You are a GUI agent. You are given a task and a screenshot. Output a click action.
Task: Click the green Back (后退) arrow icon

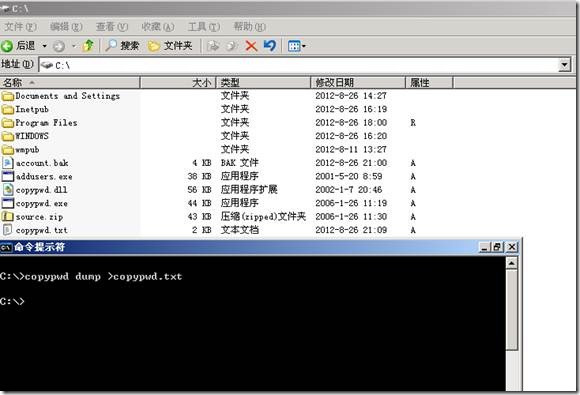click(x=7, y=46)
